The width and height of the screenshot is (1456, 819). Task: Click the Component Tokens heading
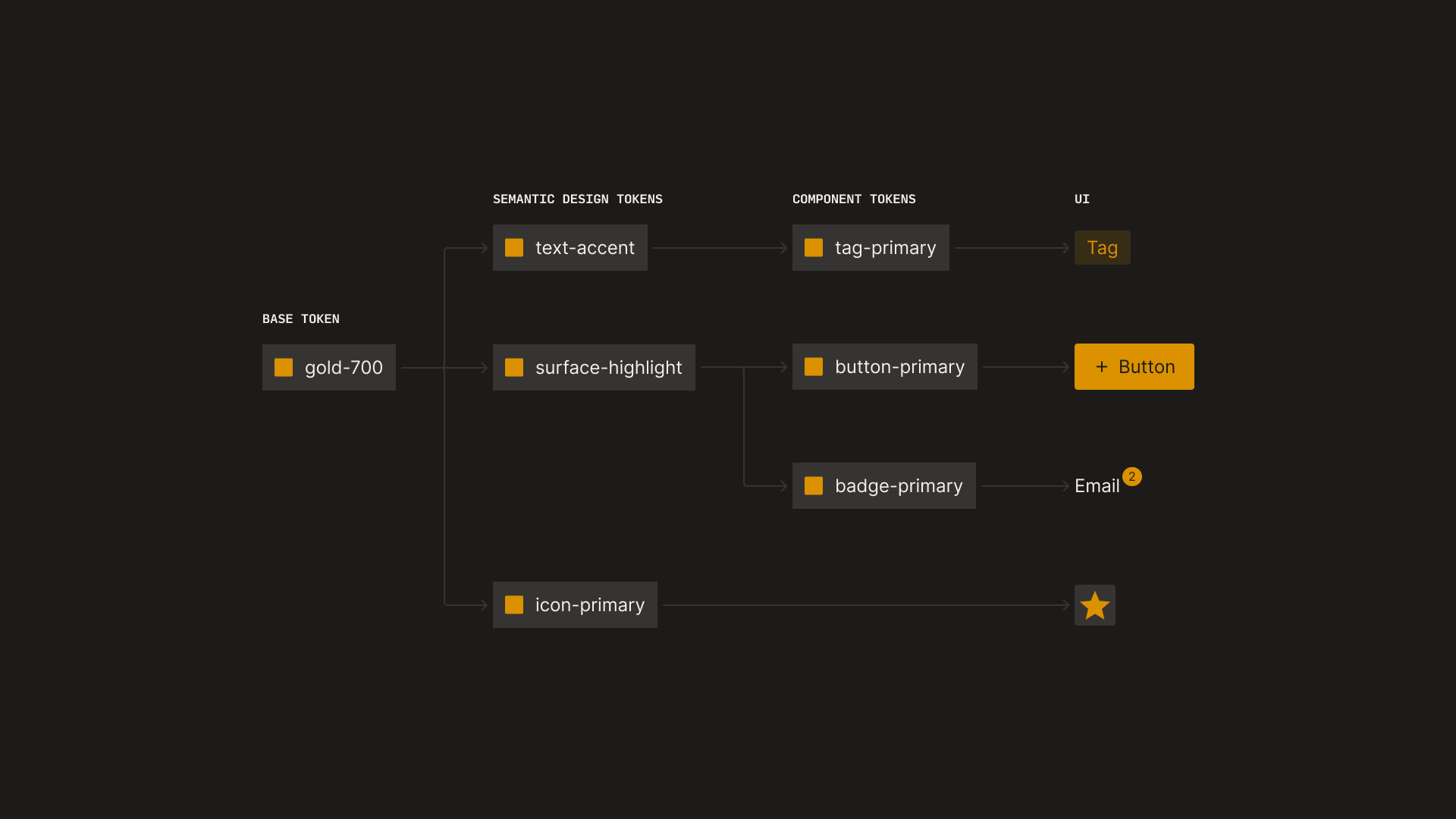[x=854, y=199]
